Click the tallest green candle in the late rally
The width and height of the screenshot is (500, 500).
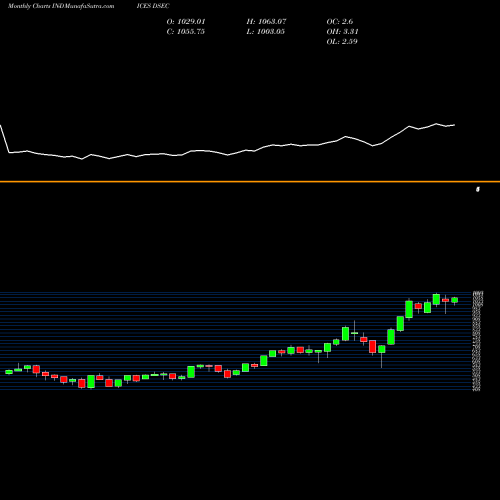[x=409, y=309]
